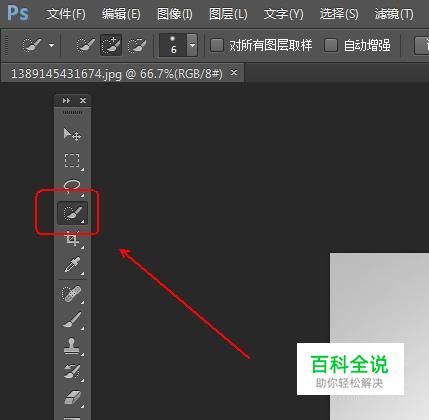429x420 pixels.
Task: Select the Lasso tool
Action: 72,186
